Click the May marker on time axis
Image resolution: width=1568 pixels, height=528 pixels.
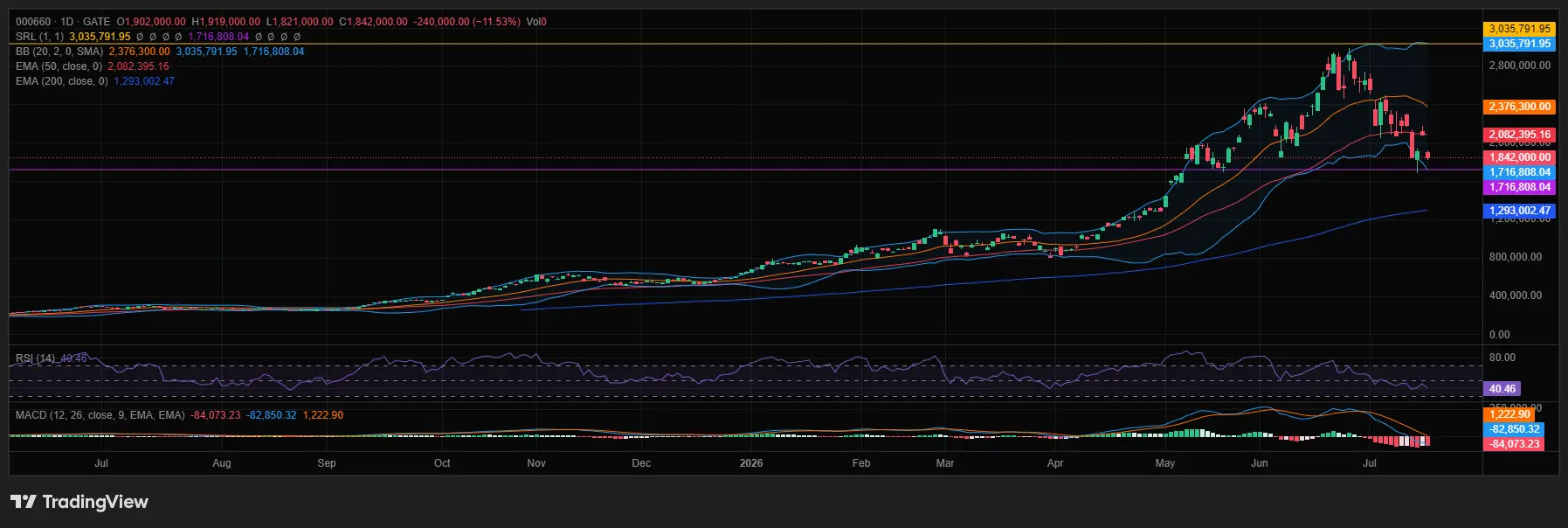[x=1165, y=463]
